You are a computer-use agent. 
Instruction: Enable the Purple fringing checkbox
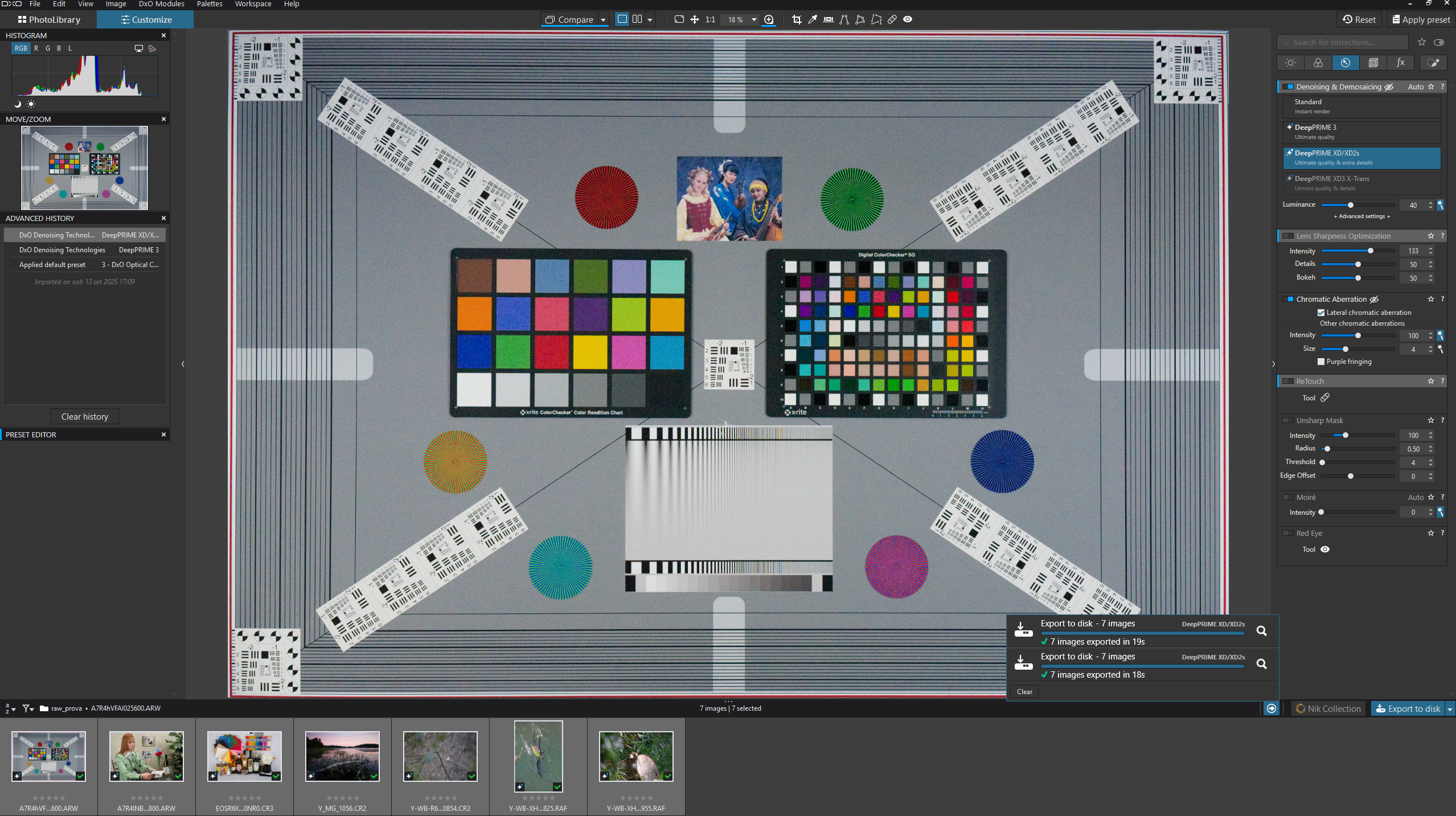[1321, 362]
